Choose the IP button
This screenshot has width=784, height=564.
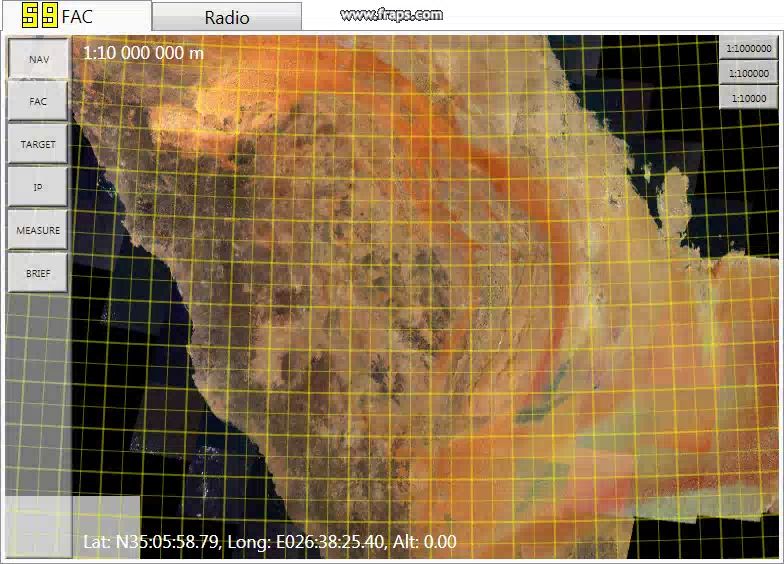tap(38, 187)
